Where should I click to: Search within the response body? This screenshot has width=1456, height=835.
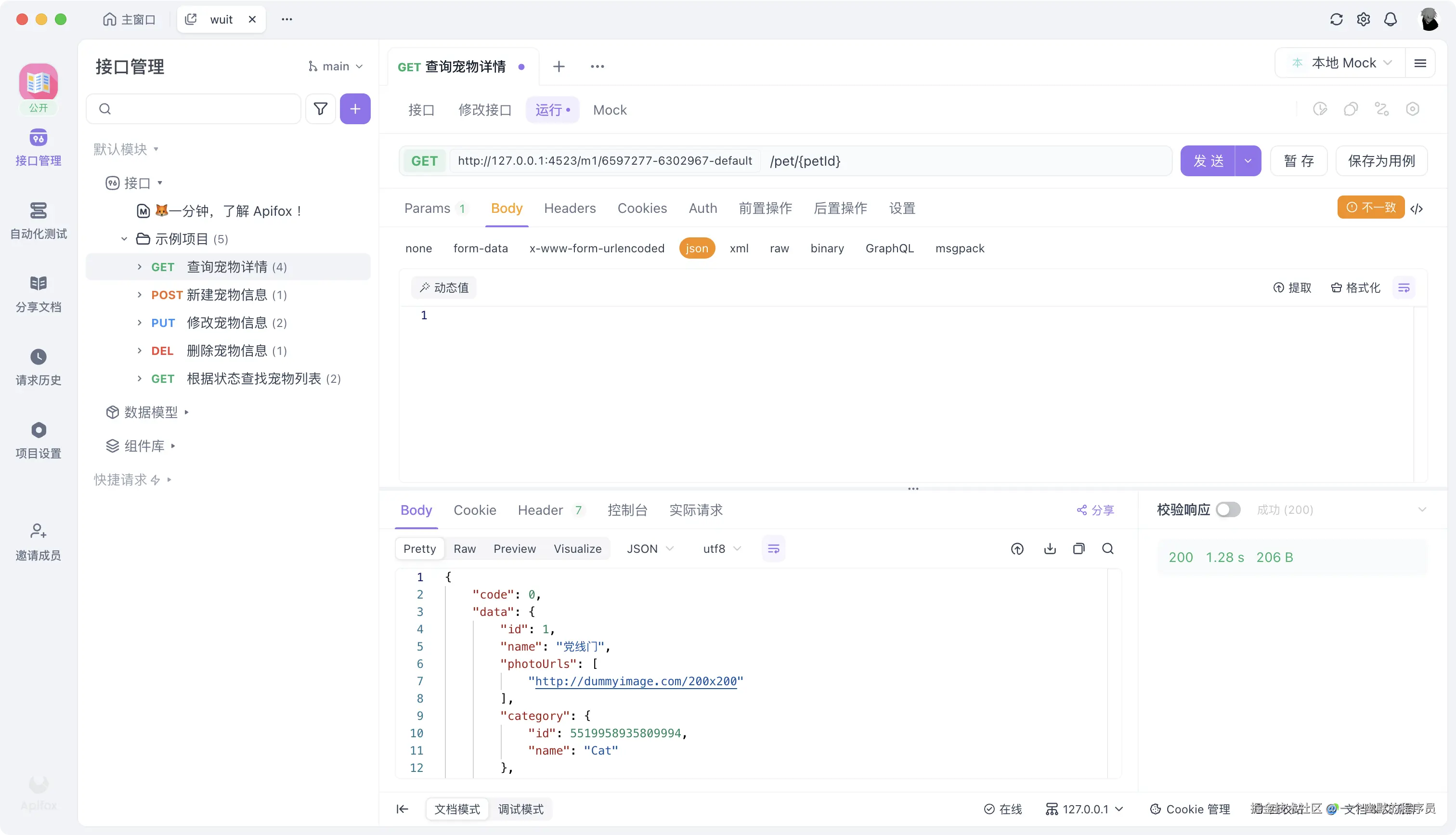pyautogui.click(x=1107, y=548)
